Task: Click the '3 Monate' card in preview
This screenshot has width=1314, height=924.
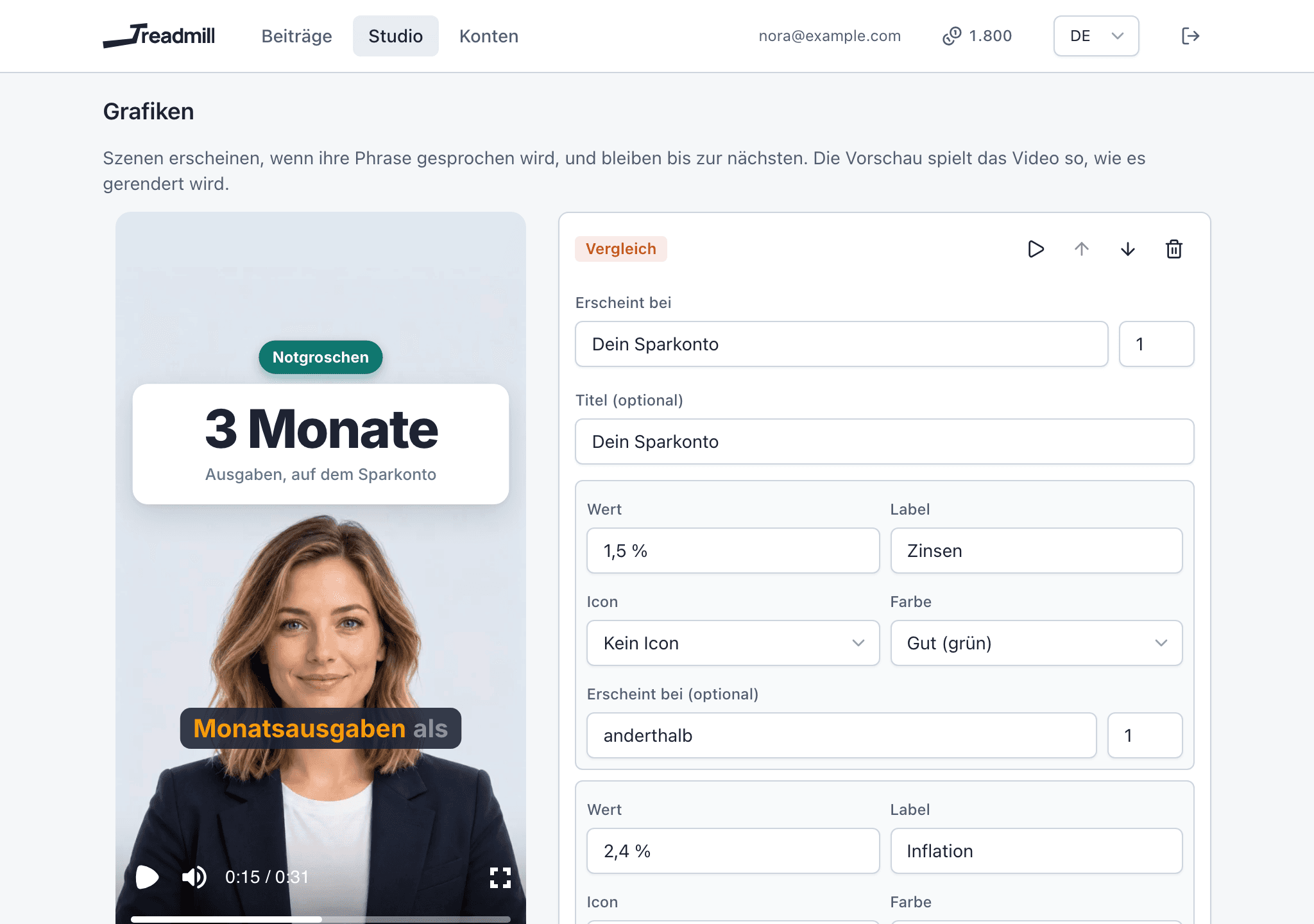Action: pos(321,444)
